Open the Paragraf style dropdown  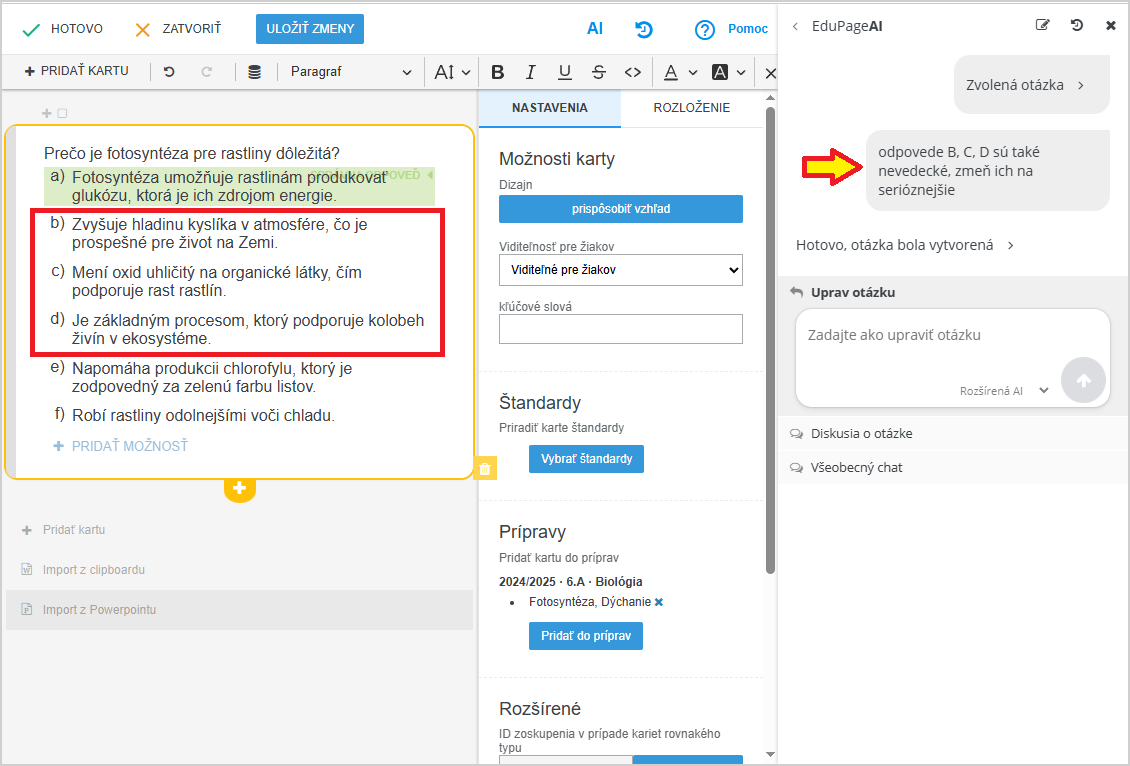point(350,72)
